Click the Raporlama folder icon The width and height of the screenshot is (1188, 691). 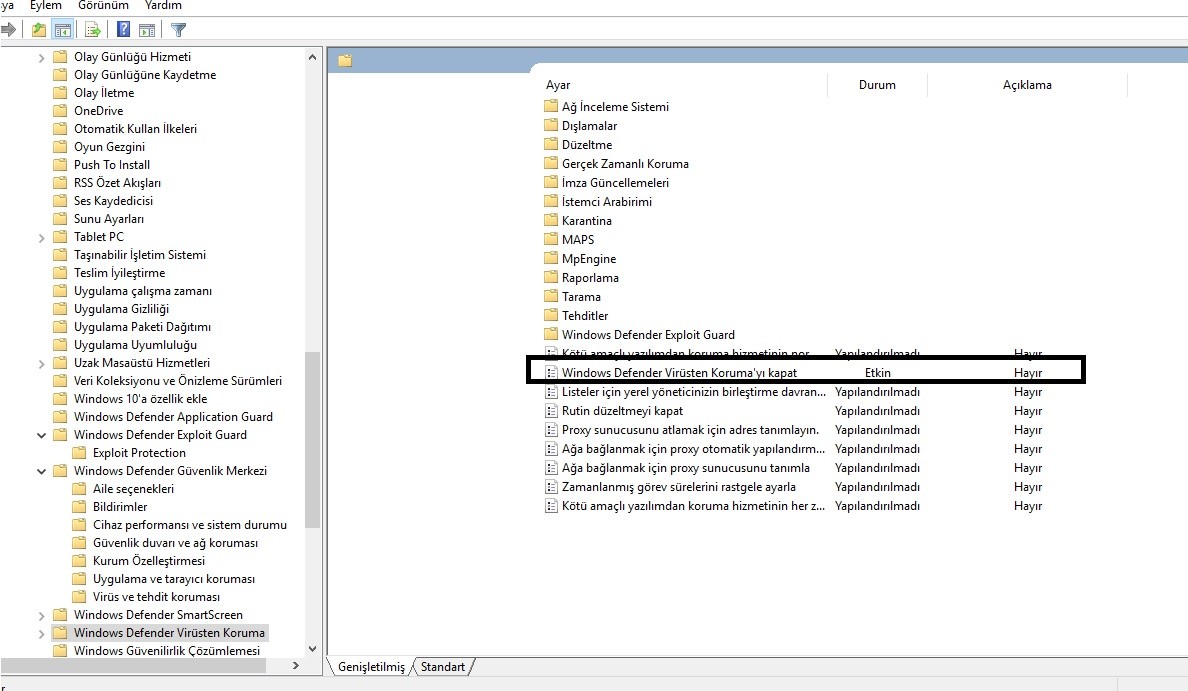[x=551, y=277]
